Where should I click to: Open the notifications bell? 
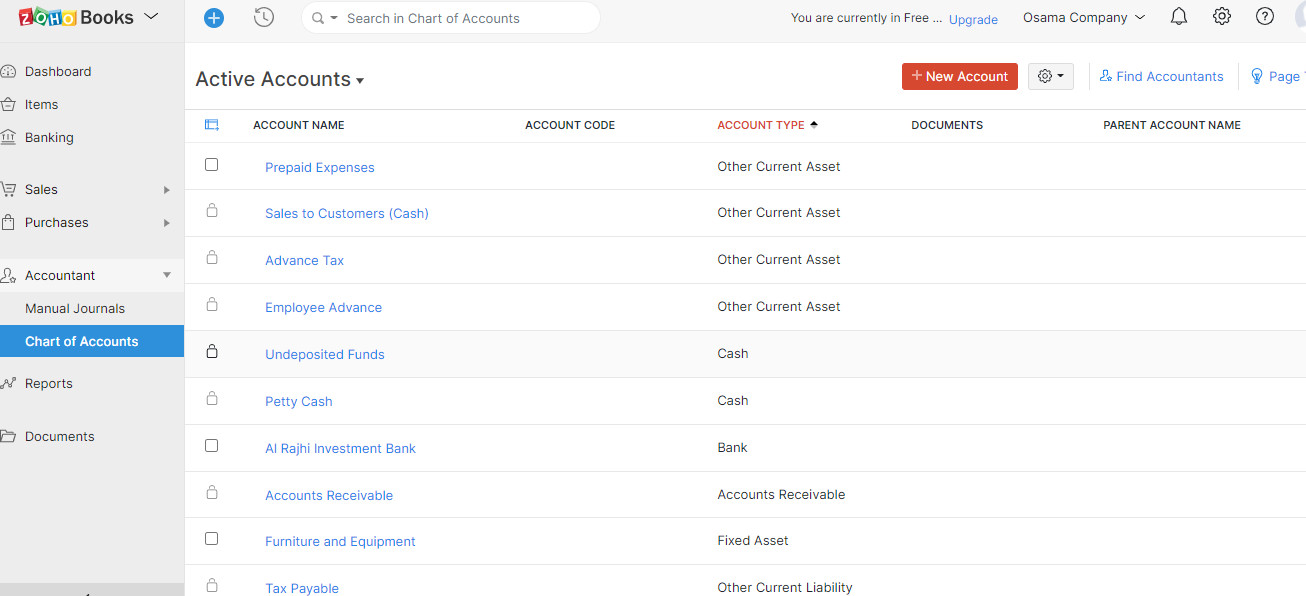click(x=1179, y=17)
